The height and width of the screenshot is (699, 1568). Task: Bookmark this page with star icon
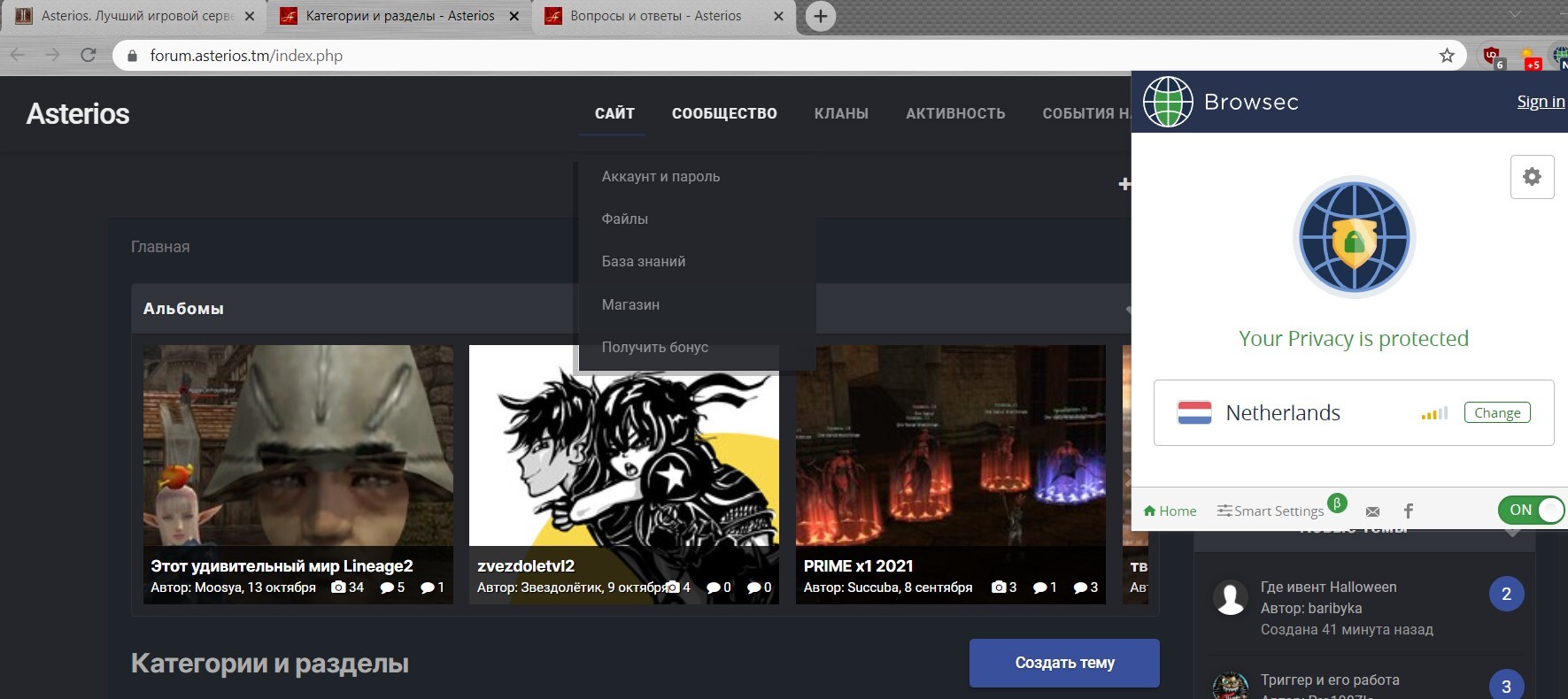coord(1447,56)
